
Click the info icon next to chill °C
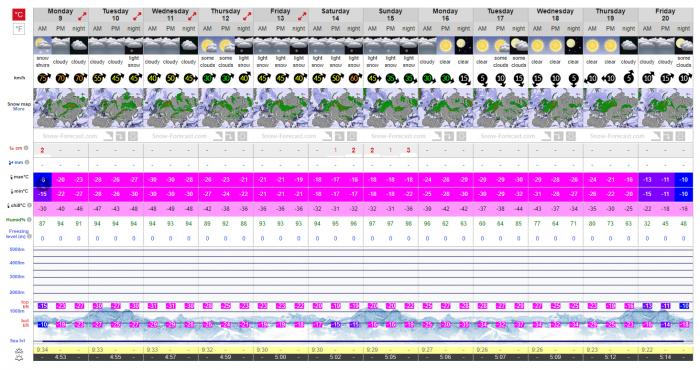[30, 205]
